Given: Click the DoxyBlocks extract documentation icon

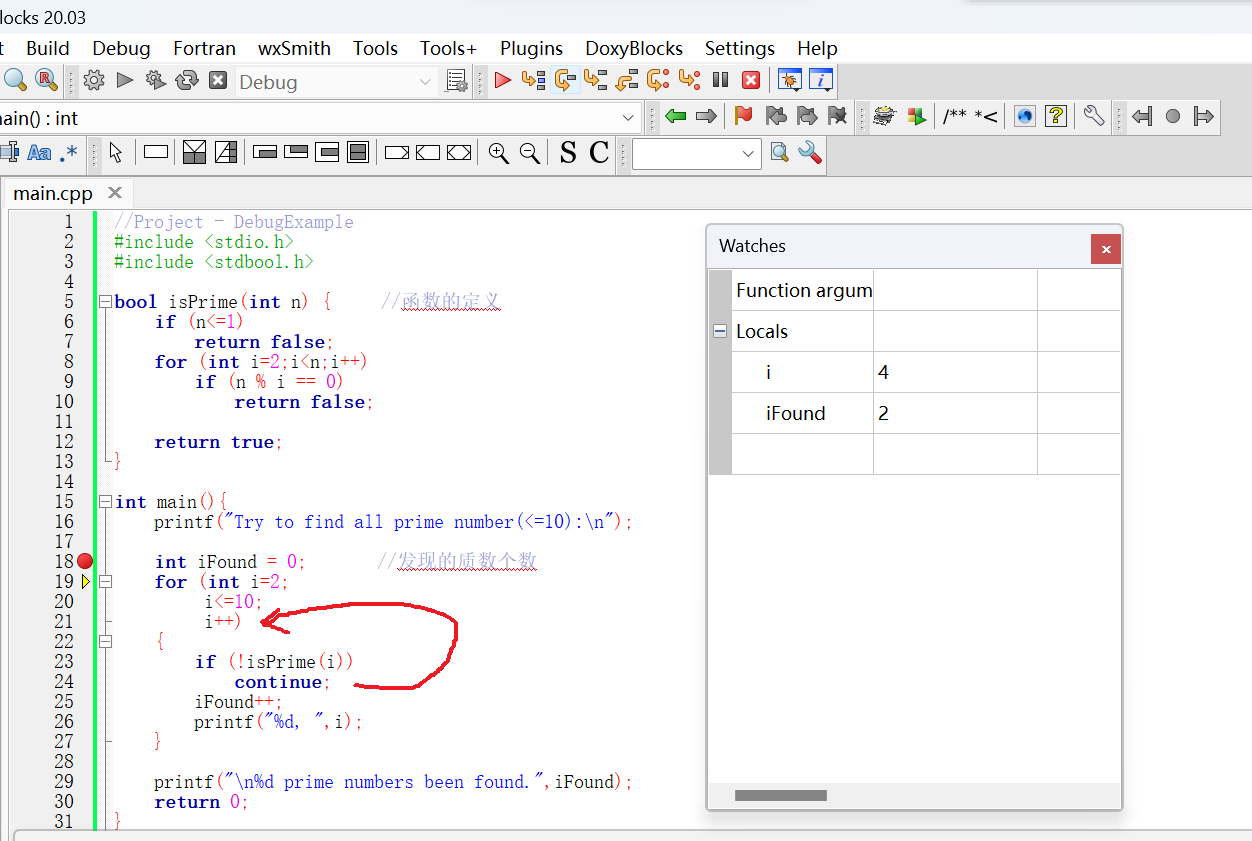Looking at the screenshot, I should pyautogui.click(x=916, y=116).
